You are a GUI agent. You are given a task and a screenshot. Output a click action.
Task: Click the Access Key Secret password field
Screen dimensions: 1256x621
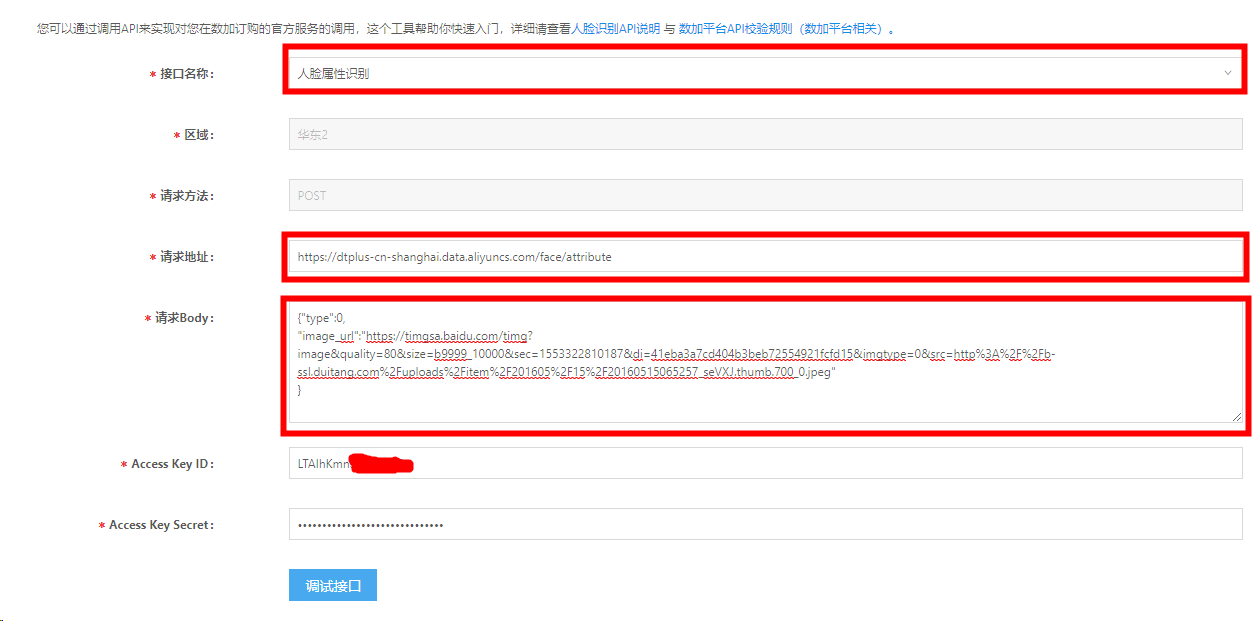tap(765, 524)
